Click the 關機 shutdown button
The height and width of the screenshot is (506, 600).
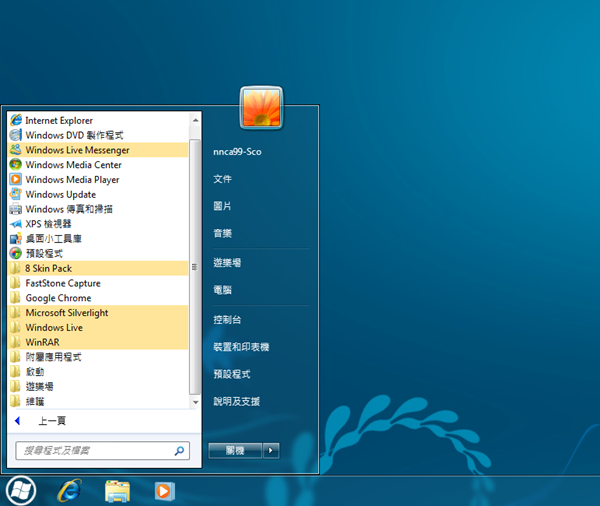(x=235, y=451)
